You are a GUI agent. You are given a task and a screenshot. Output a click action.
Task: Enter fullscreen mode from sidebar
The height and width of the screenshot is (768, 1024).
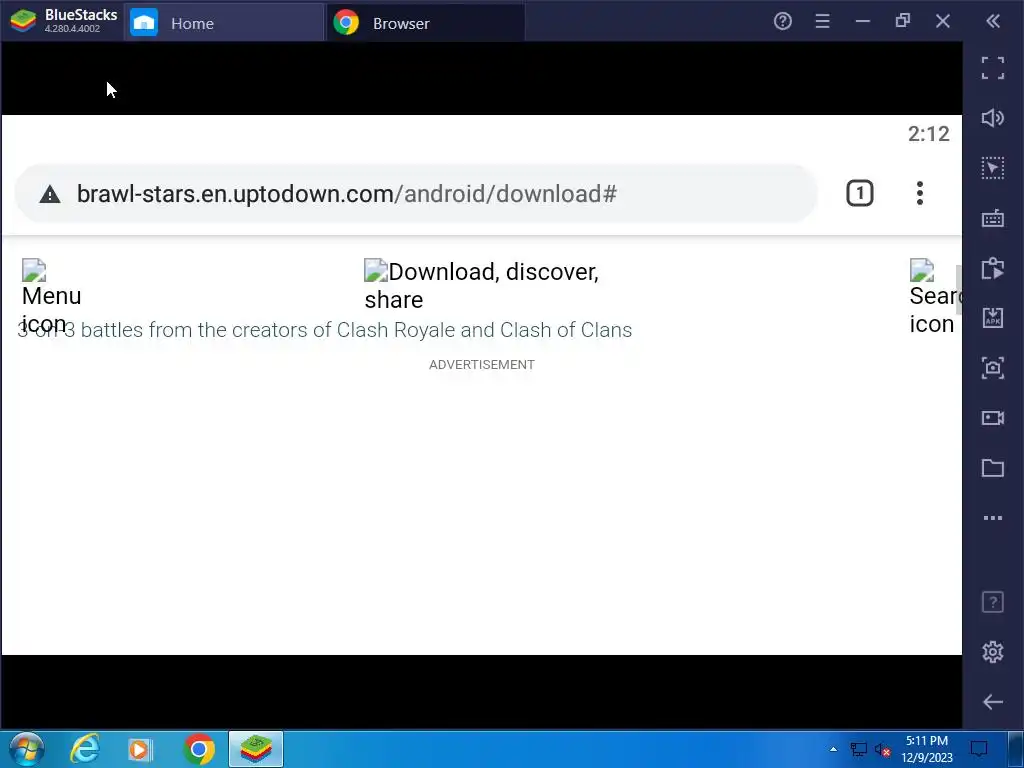pos(993,68)
